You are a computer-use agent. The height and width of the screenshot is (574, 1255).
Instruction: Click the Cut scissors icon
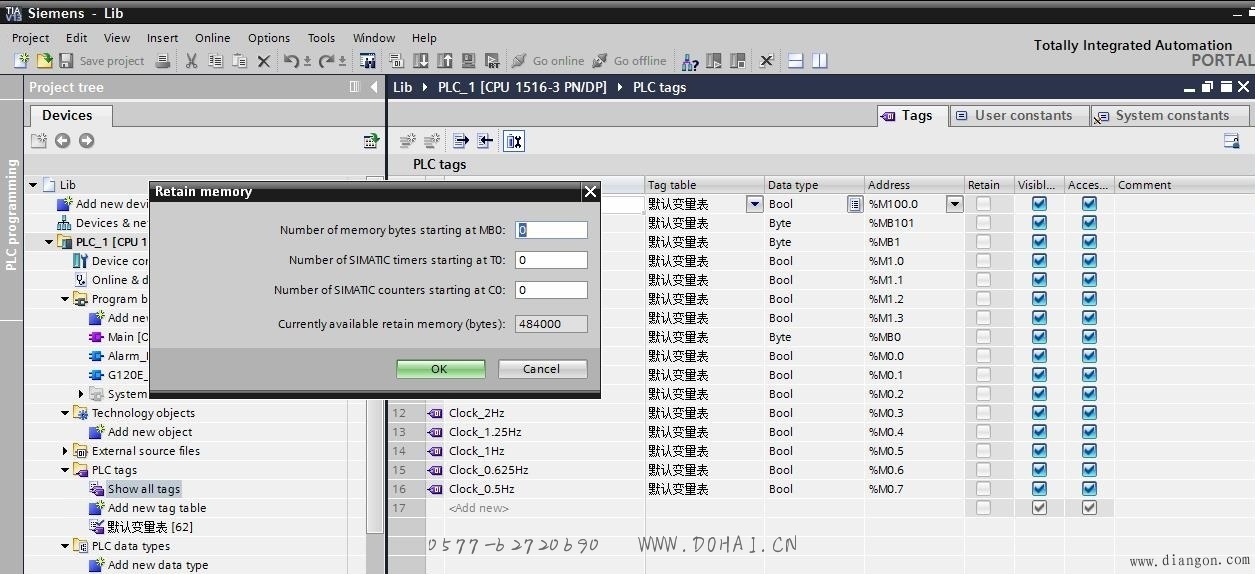(x=192, y=61)
